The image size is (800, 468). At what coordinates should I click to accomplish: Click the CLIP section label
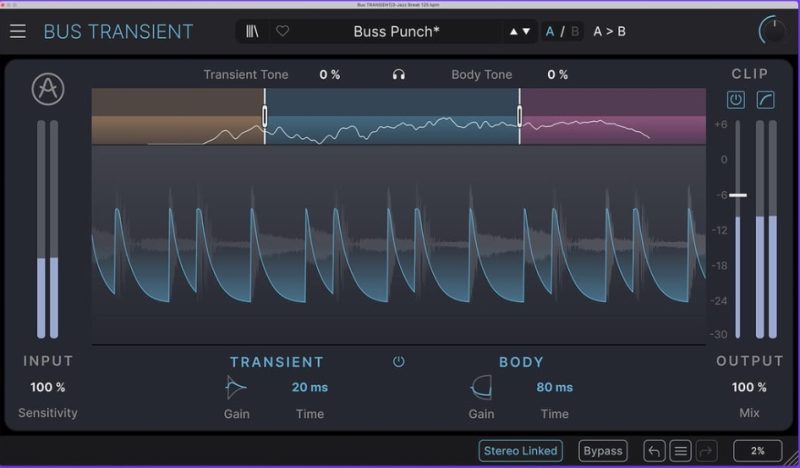point(749,74)
